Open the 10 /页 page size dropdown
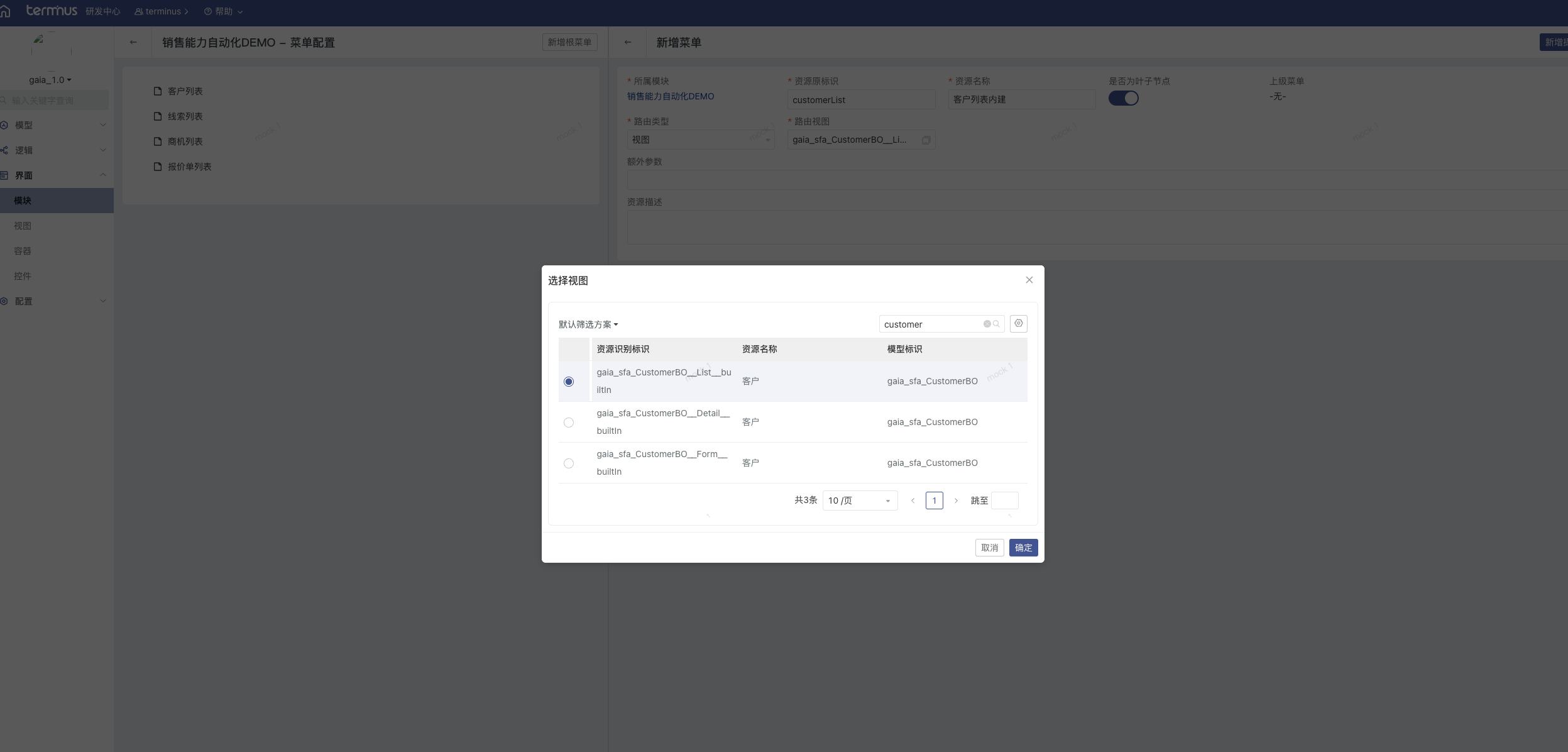1568x752 pixels. click(x=860, y=500)
